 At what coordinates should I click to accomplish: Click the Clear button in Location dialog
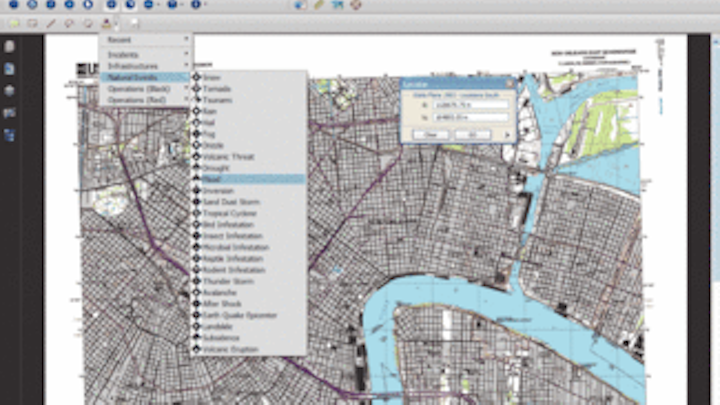click(430, 135)
